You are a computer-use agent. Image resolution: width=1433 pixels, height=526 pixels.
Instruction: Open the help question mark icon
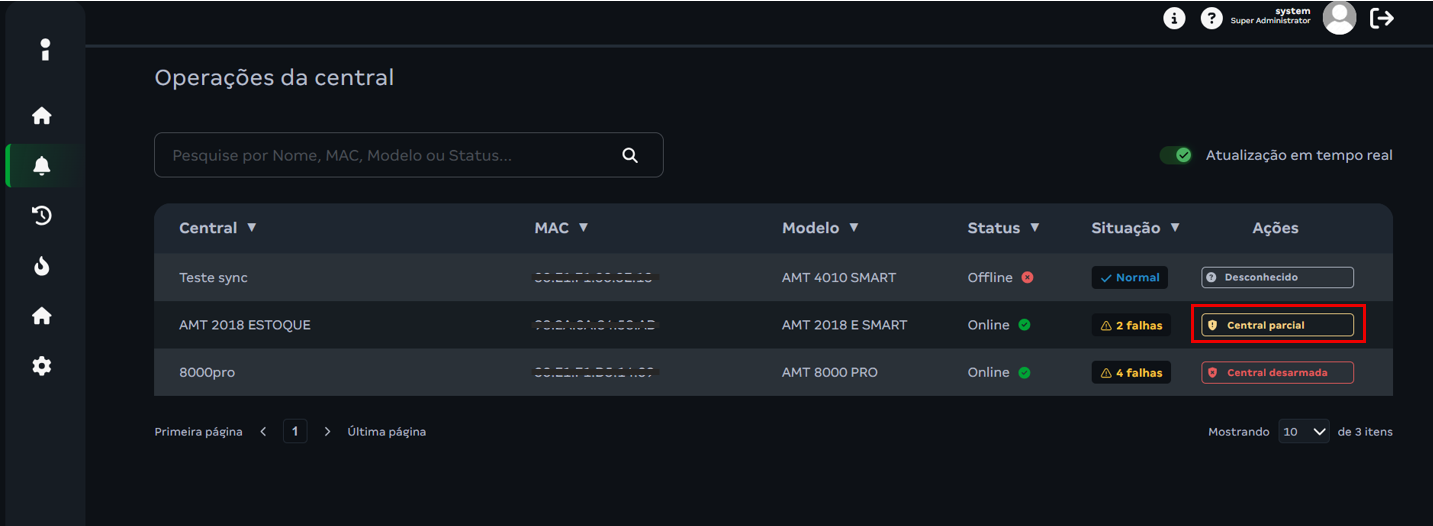click(x=1211, y=18)
